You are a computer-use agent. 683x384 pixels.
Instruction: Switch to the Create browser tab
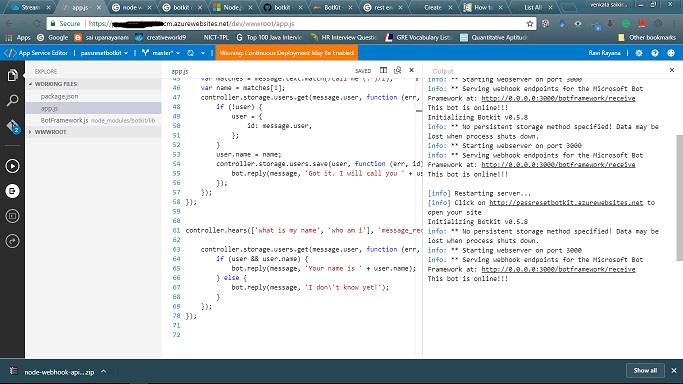pos(433,7)
